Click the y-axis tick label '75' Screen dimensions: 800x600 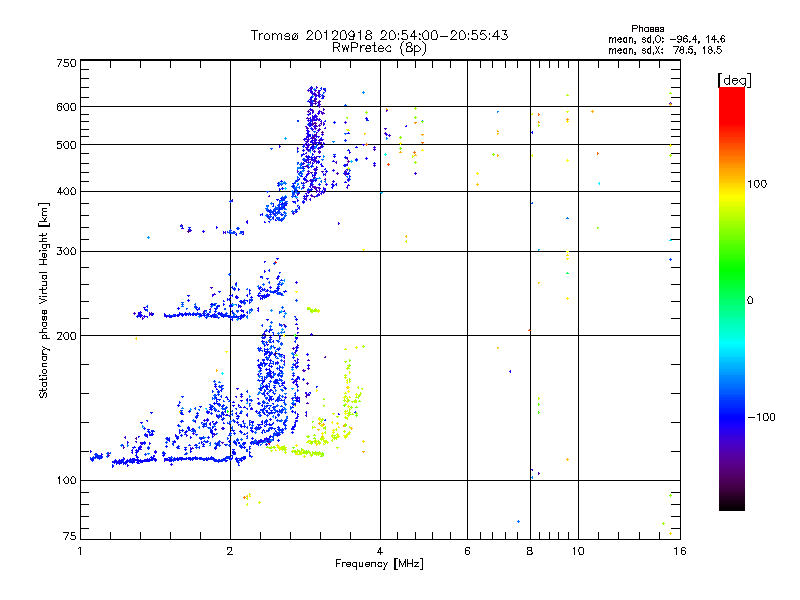(x=70, y=536)
